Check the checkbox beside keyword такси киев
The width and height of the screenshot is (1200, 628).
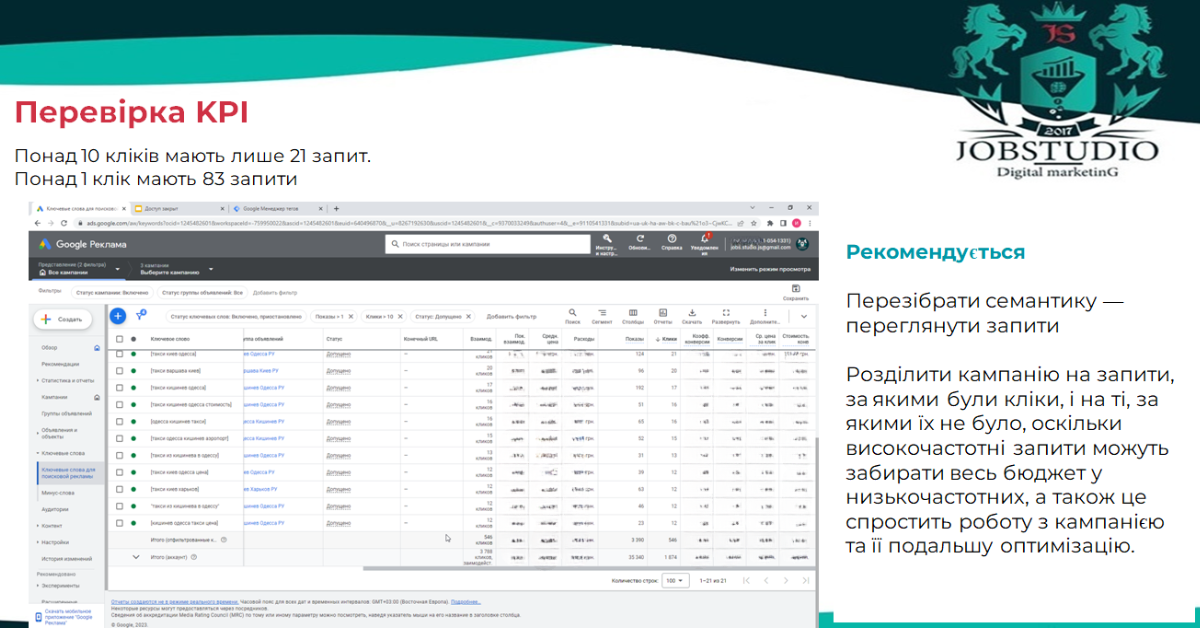(119, 354)
